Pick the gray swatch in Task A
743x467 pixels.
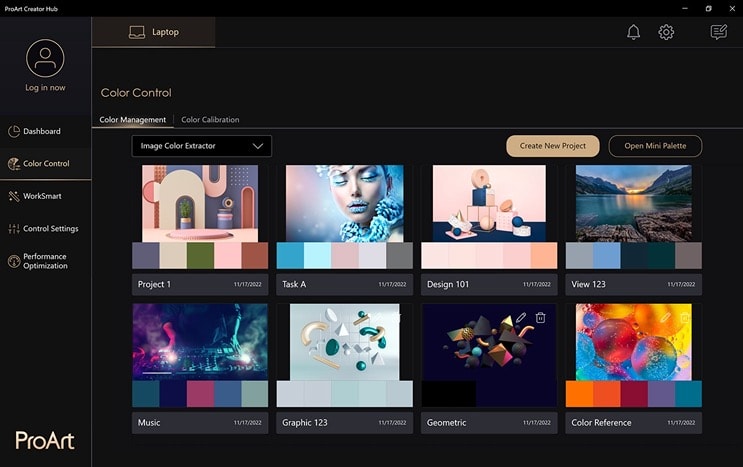coord(399,256)
